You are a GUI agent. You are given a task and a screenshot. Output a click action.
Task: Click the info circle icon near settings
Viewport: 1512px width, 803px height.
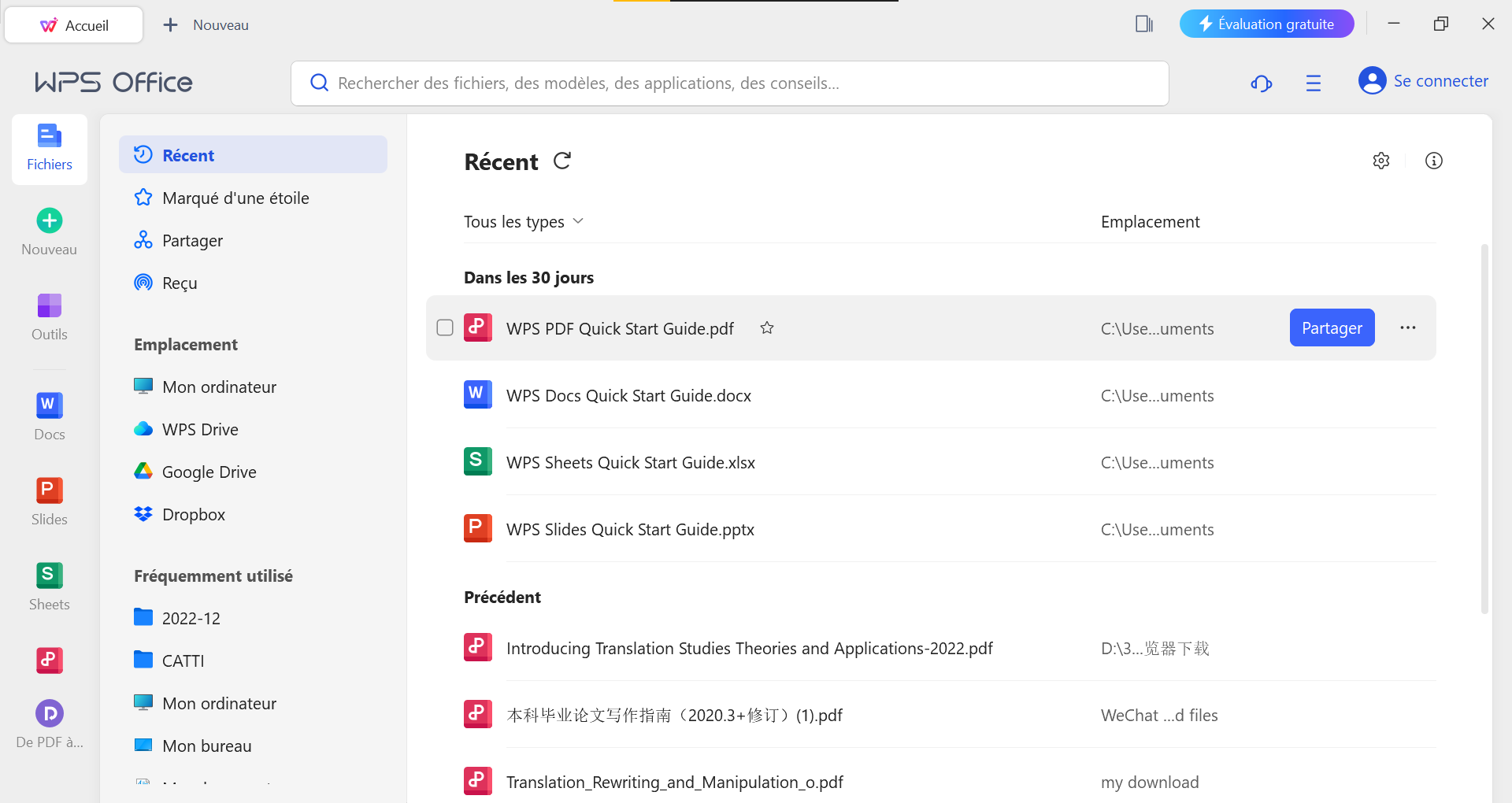(1434, 161)
